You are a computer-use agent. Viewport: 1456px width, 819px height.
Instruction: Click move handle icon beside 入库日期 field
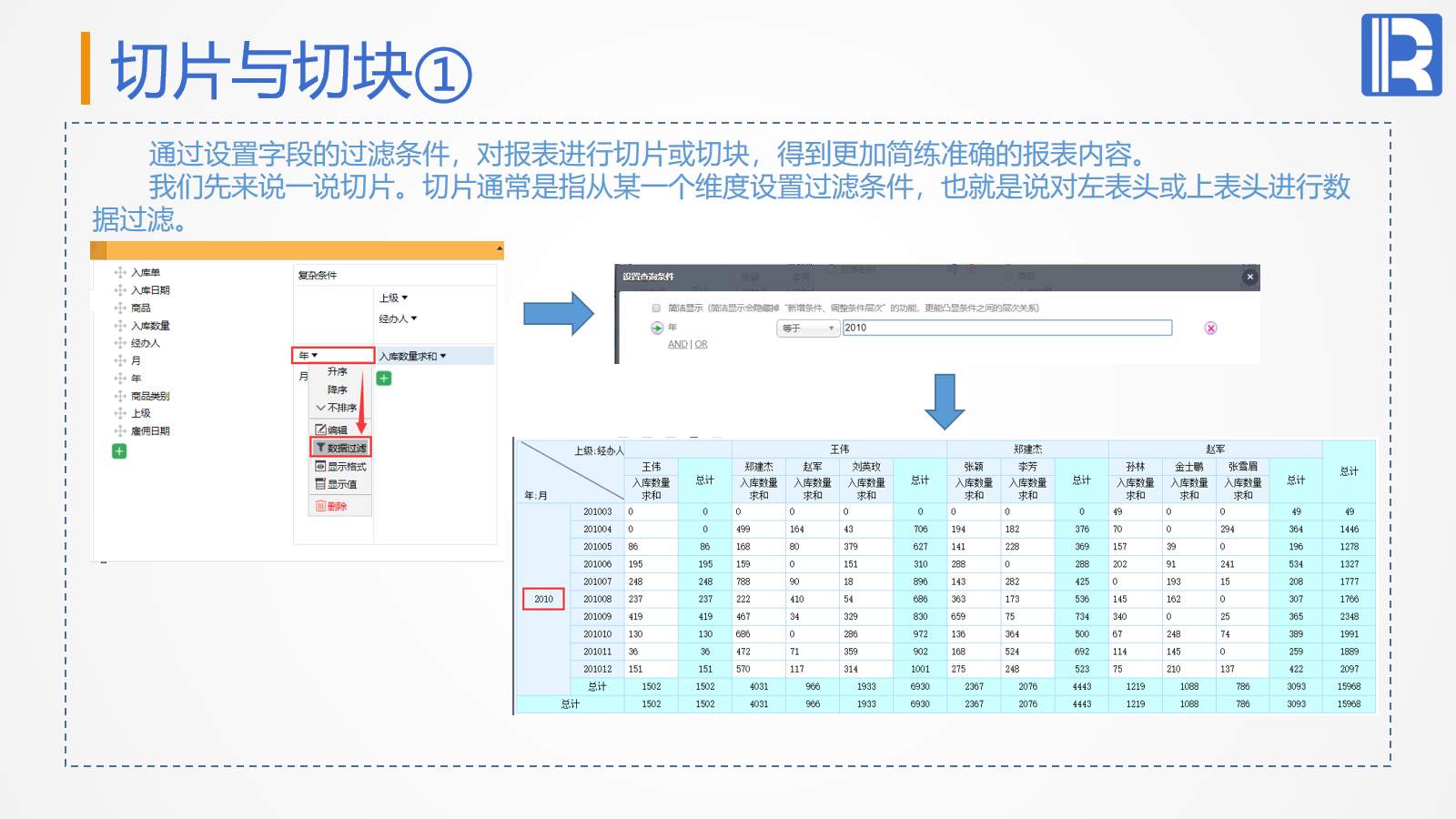pyautogui.click(x=120, y=290)
